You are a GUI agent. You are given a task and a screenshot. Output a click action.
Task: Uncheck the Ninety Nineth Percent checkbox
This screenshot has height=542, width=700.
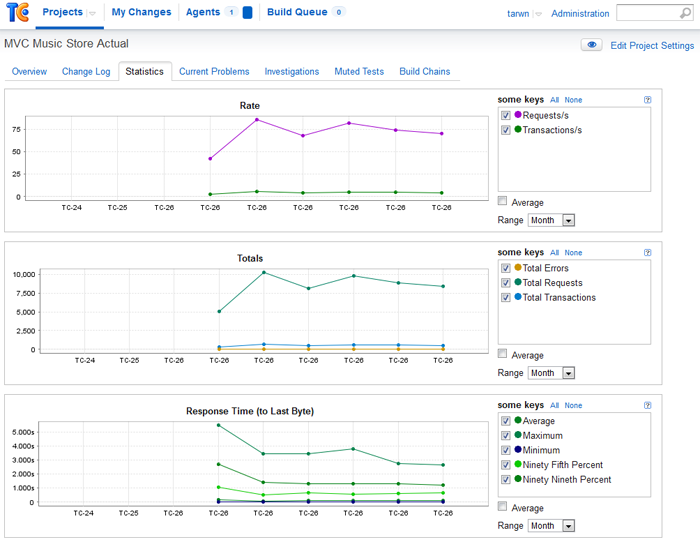(x=505, y=479)
